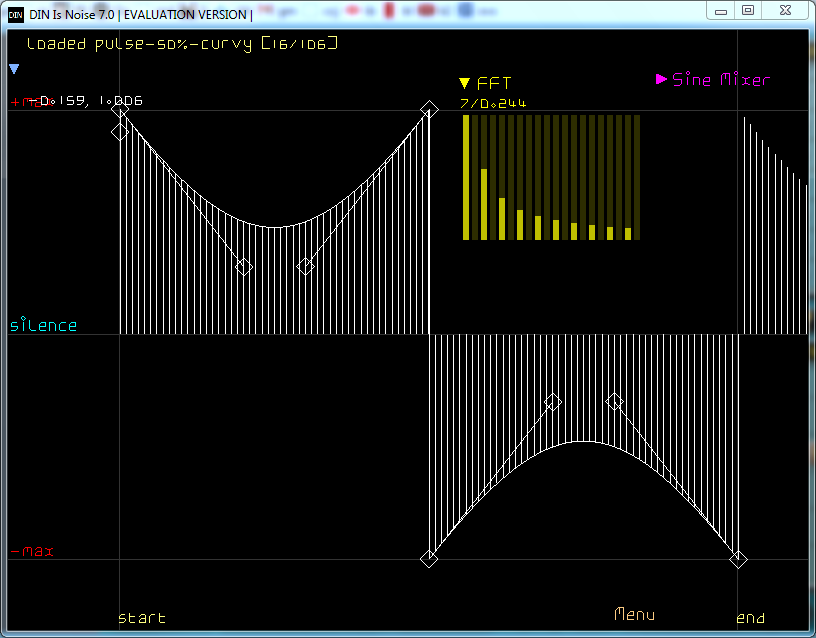
Task: Click the tallest first FFT harmonic bar
Action: pos(466,177)
